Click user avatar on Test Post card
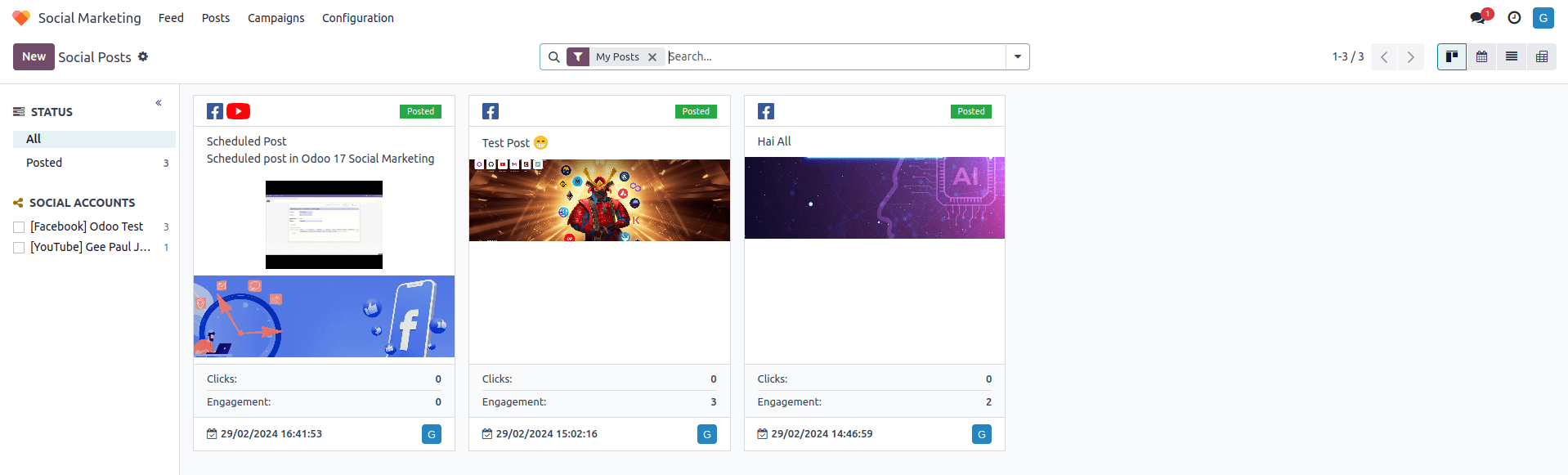This screenshot has width=1568, height=475. point(707,434)
